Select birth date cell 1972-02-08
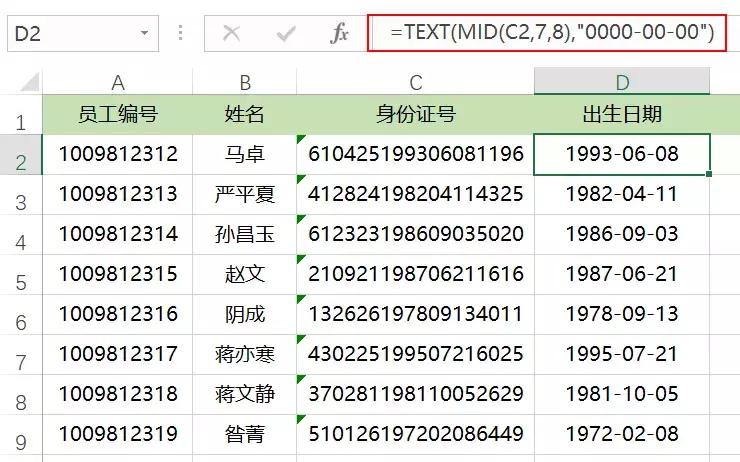The width and height of the screenshot is (740, 462). pos(622,435)
